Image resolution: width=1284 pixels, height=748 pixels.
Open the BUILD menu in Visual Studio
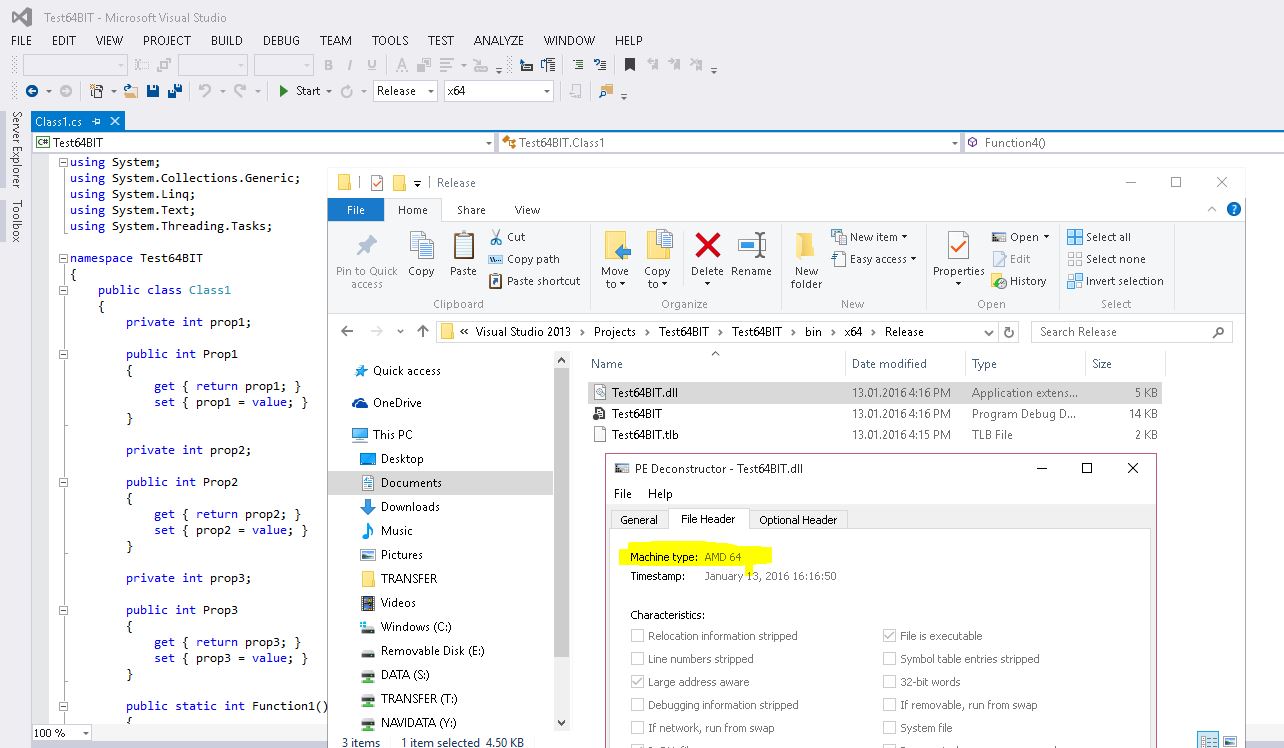pyautogui.click(x=227, y=41)
